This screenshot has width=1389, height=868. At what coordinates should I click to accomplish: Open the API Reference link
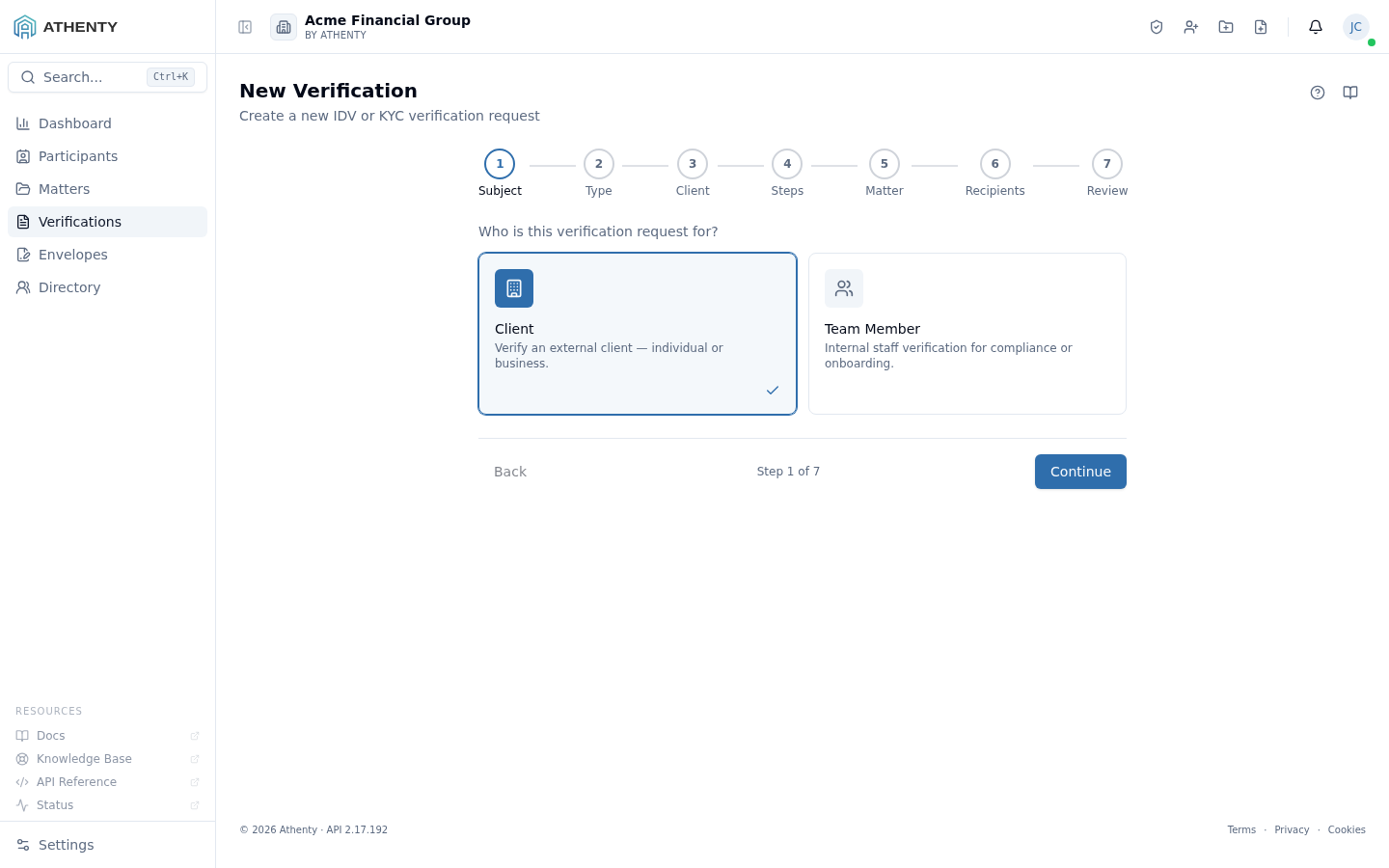pyautogui.click(x=107, y=782)
